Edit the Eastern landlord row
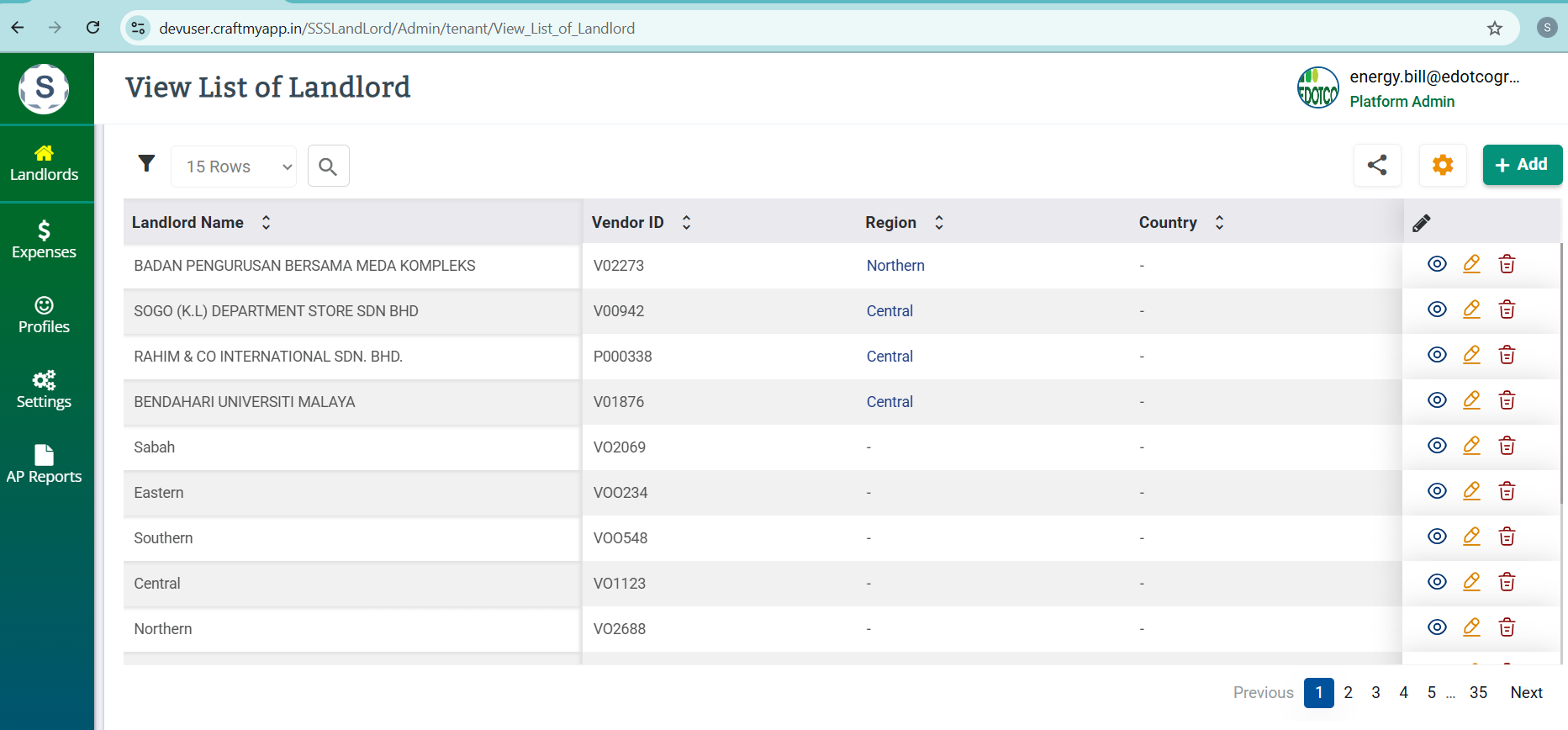 click(x=1471, y=491)
